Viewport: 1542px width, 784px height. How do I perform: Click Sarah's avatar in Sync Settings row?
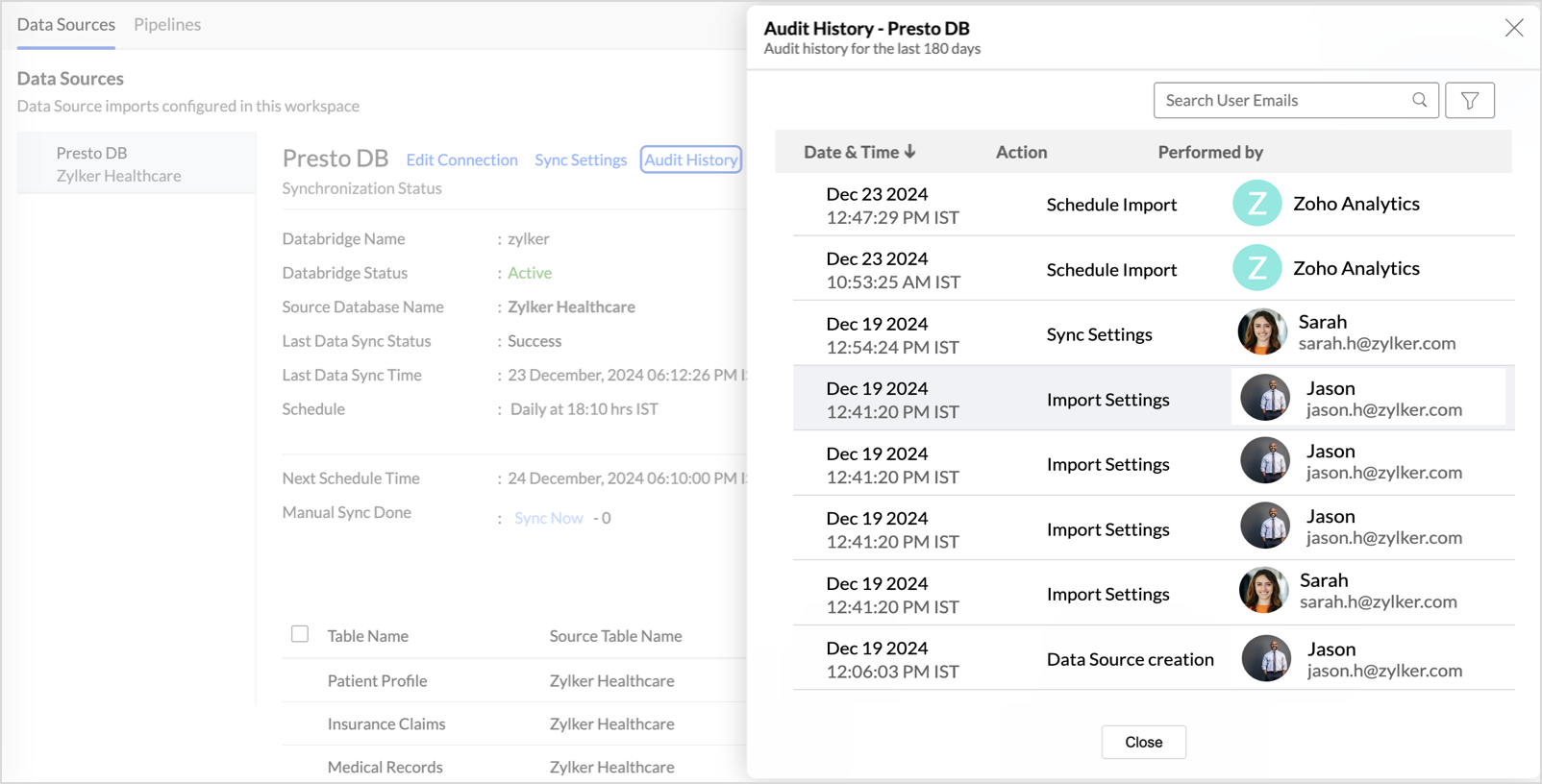click(1262, 331)
